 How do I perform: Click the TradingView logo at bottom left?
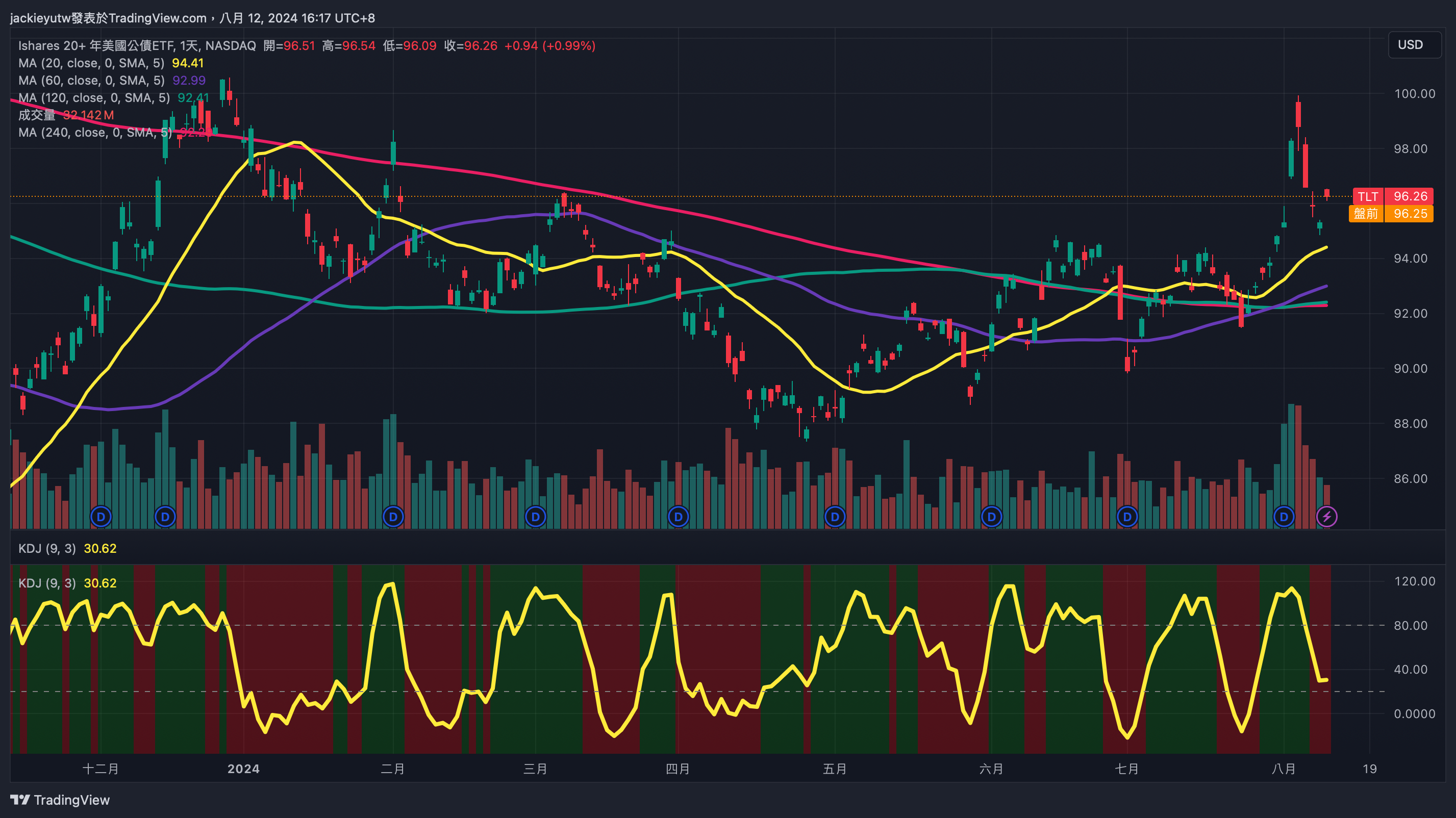tap(60, 799)
